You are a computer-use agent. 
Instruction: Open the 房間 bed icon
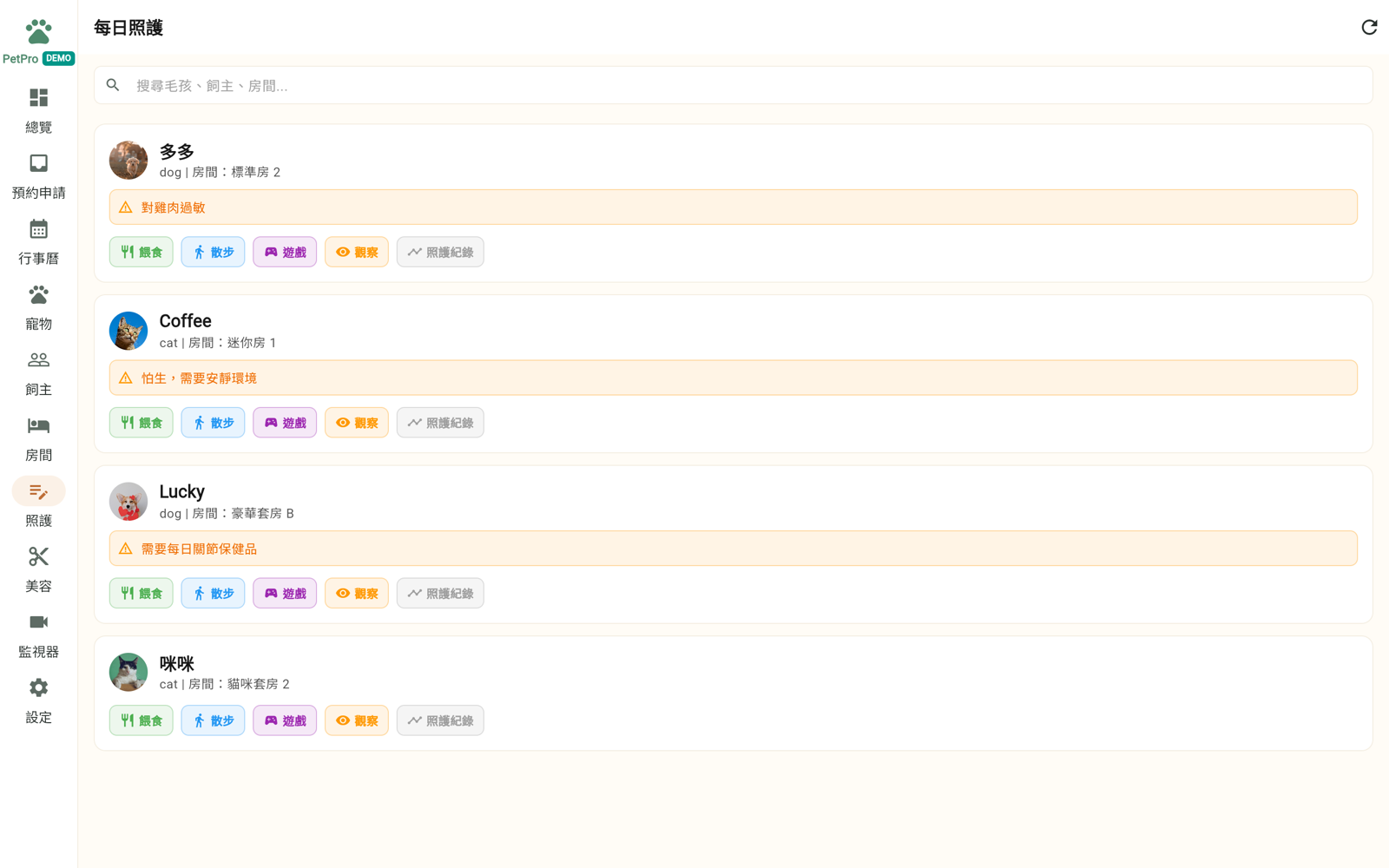pyautogui.click(x=38, y=425)
